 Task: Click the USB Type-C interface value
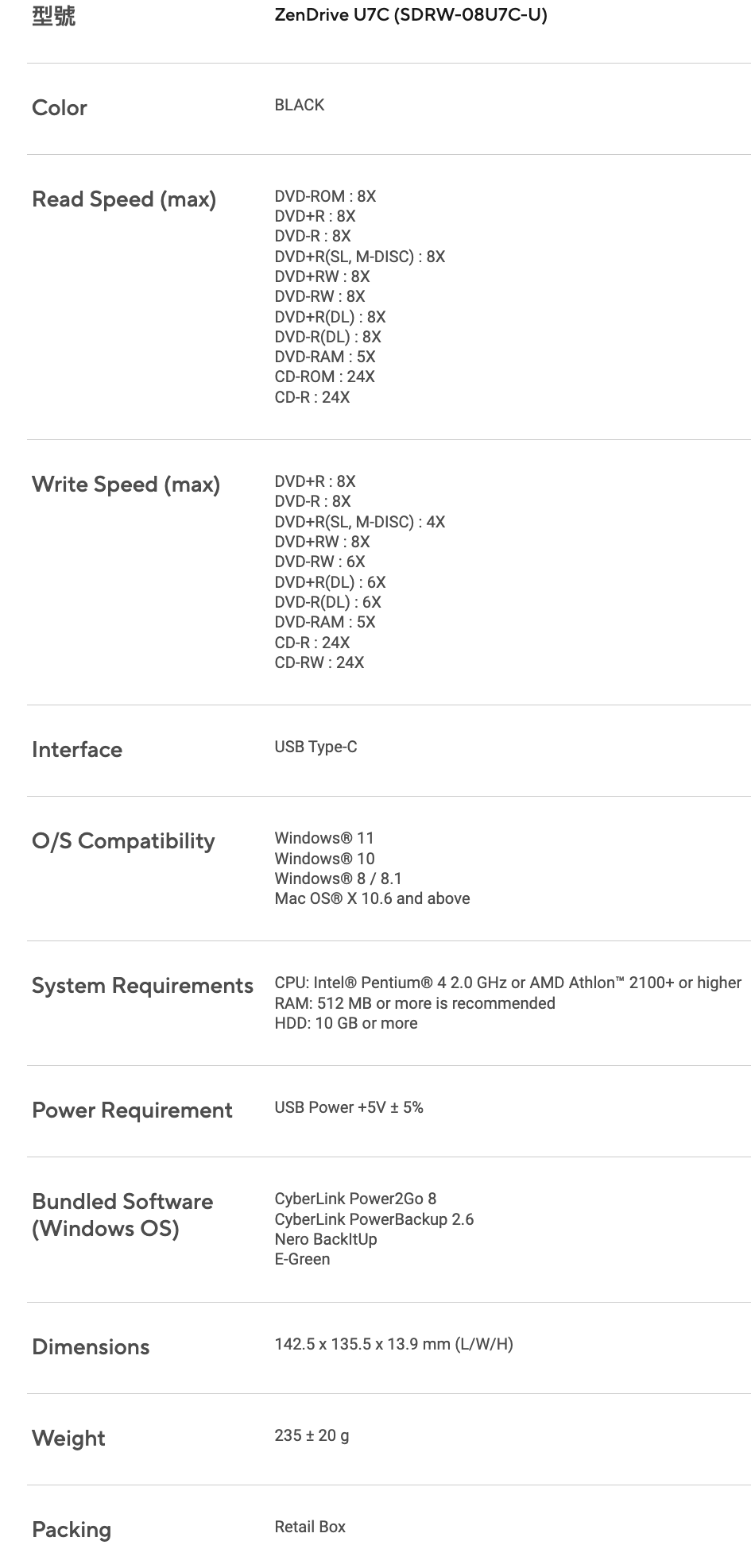[x=315, y=747]
